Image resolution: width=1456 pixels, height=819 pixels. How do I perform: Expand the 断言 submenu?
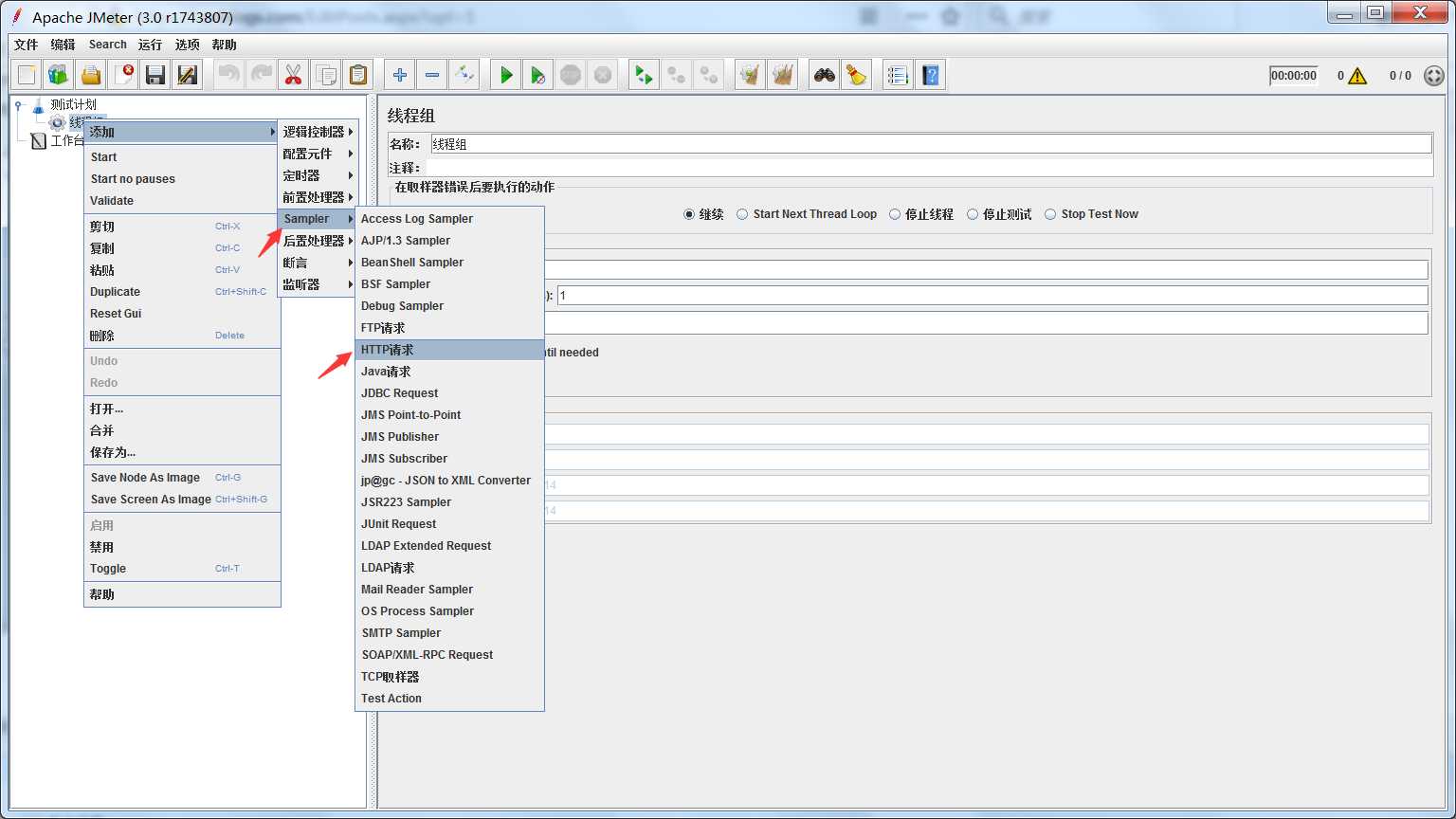(318, 263)
